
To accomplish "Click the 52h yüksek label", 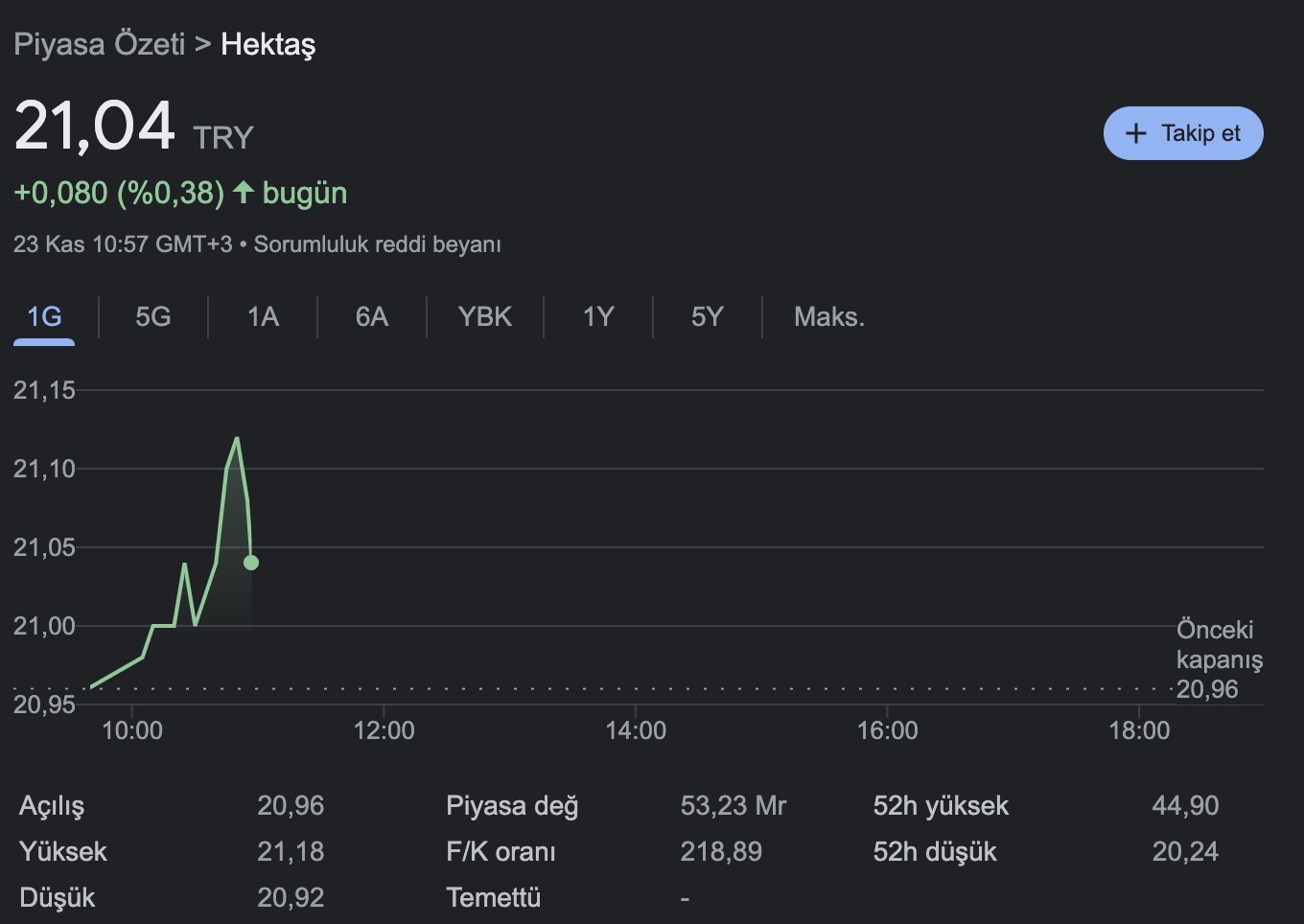I will pyautogui.click(x=941, y=806).
